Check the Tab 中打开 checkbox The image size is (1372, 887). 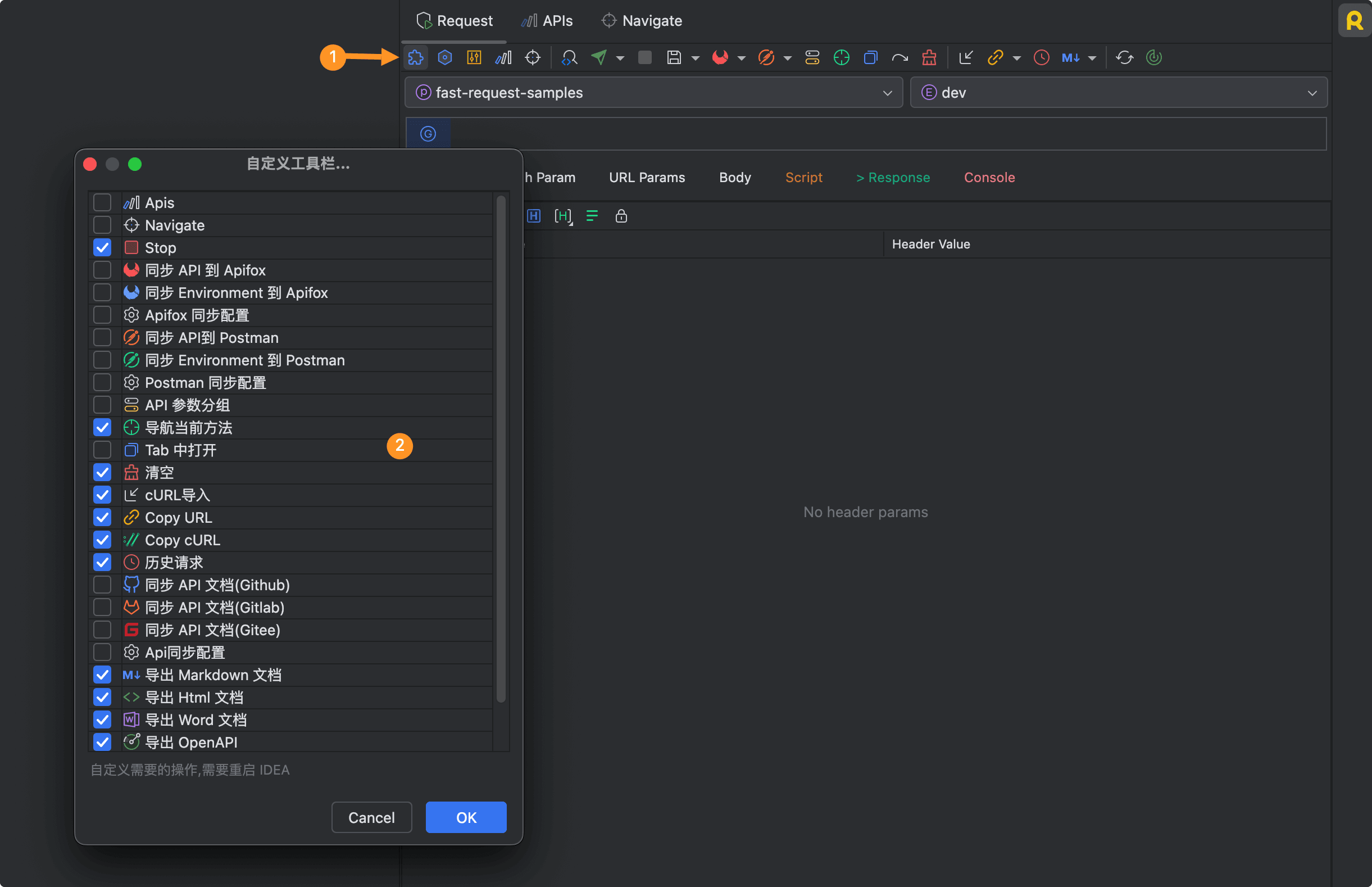(x=102, y=450)
